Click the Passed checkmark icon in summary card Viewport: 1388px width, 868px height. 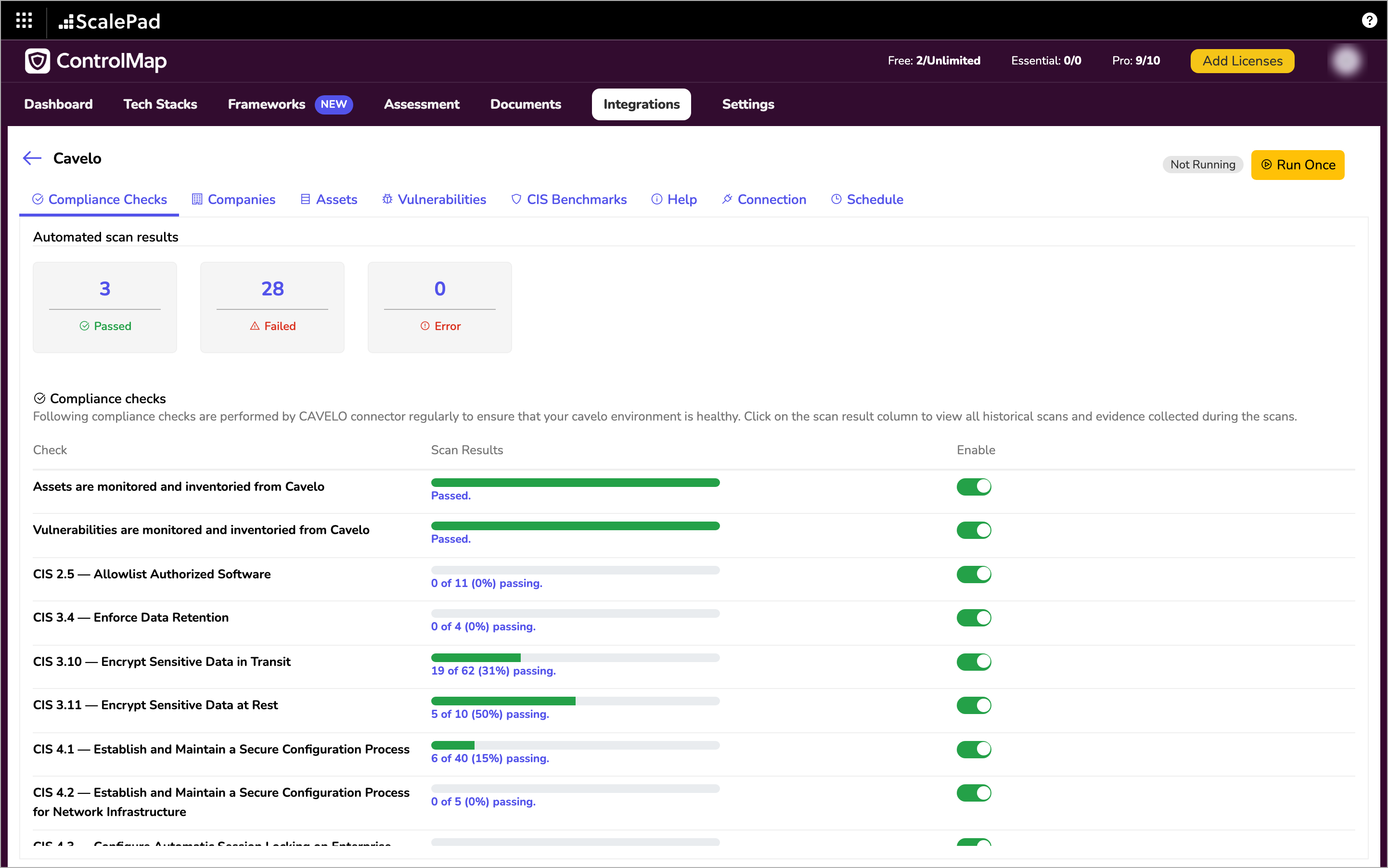[84, 326]
